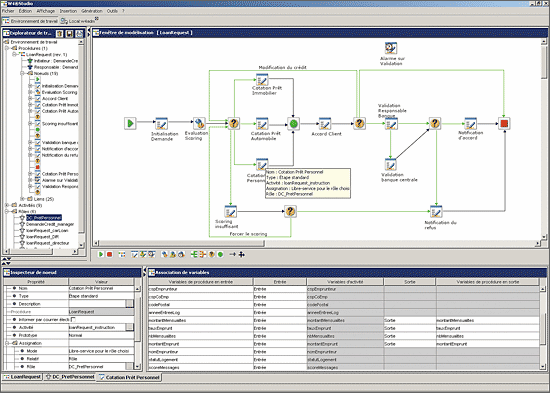Click the green fork split tool in toolbar
The image size is (550, 393).
pos(194,254)
